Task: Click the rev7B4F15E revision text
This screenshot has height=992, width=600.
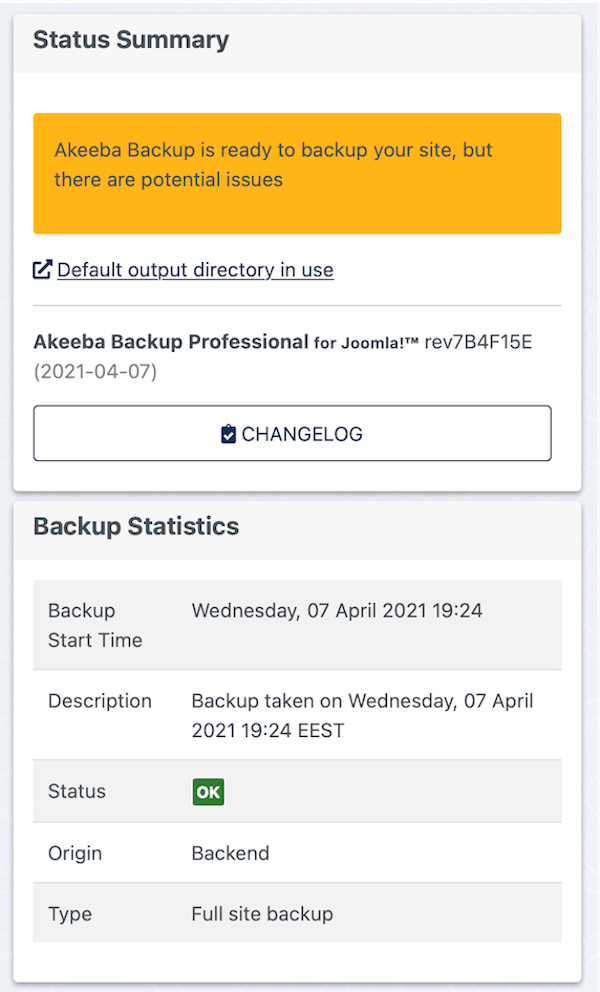Action: [478, 342]
